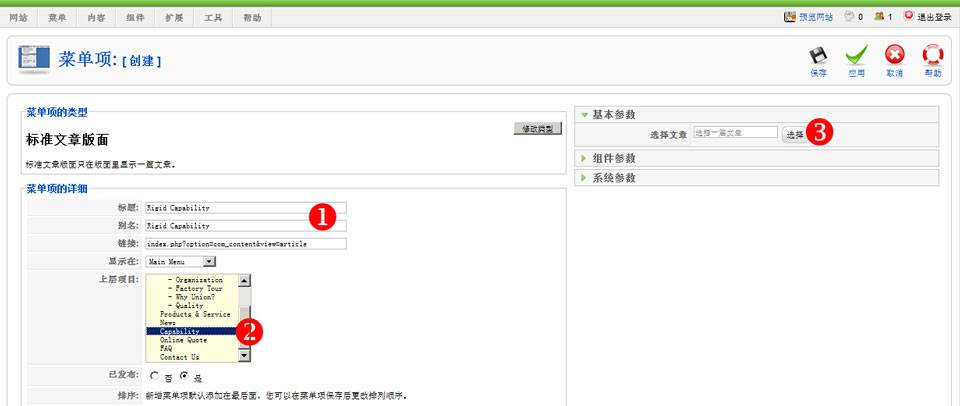Viewport: 960px width, 406px height.
Task: Click the 保存 (Save) toolbar icon
Action: [x=818, y=56]
